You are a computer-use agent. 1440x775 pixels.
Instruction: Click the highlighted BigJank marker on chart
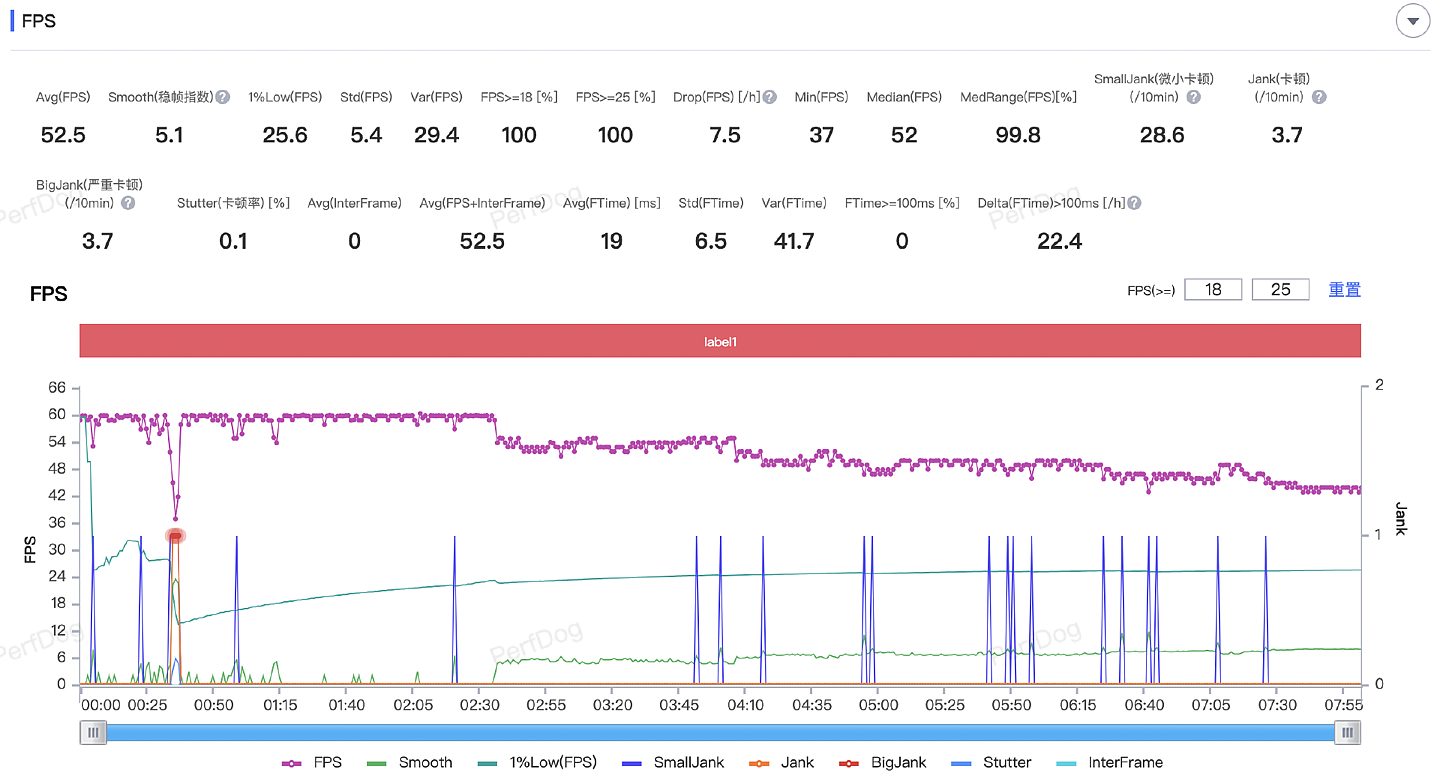coord(176,536)
